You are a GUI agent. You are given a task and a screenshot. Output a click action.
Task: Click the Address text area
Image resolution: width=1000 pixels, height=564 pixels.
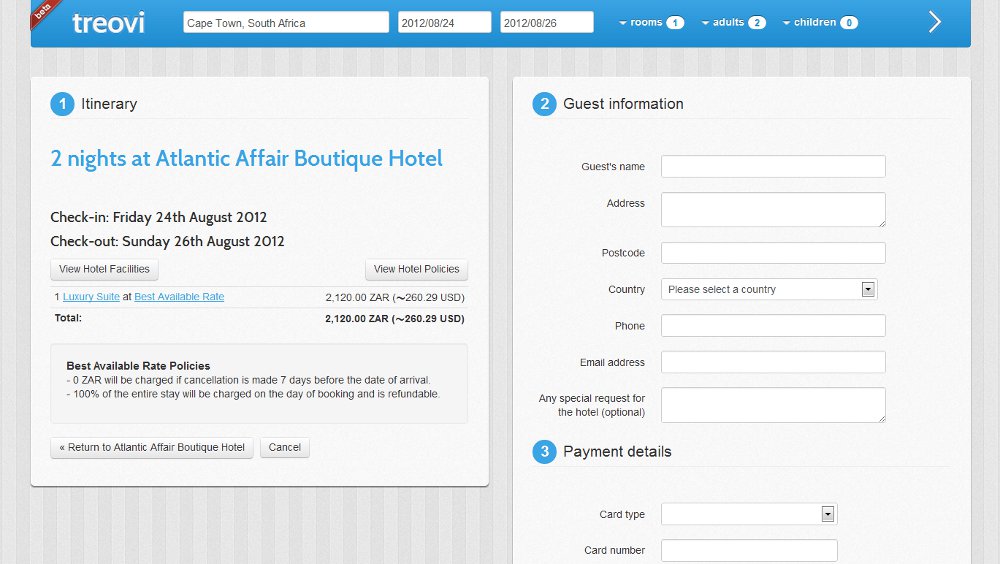point(773,209)
